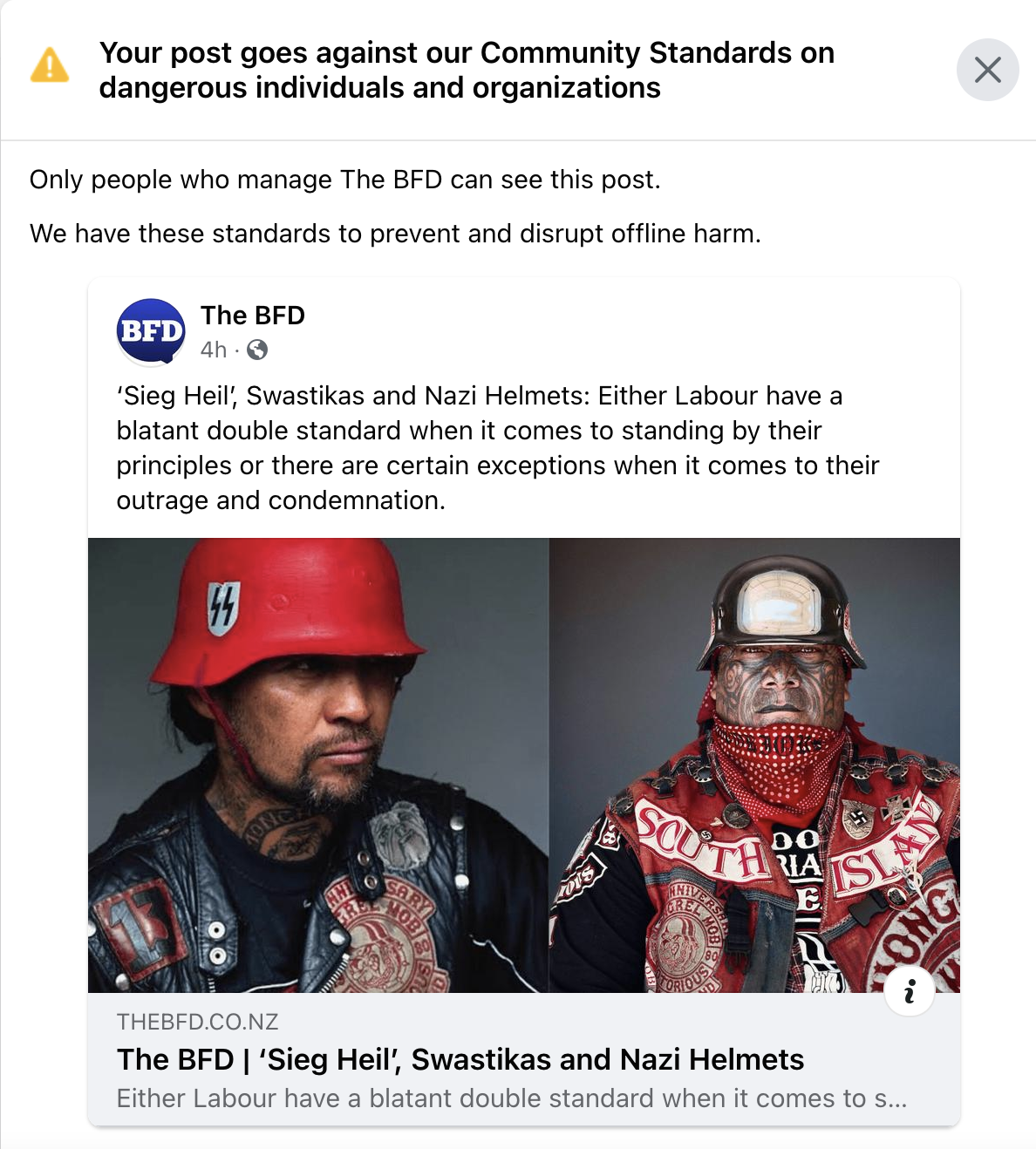
Task: Open THEBFD.CO.NZ domain label
Action: click(x=197, y=1022)
